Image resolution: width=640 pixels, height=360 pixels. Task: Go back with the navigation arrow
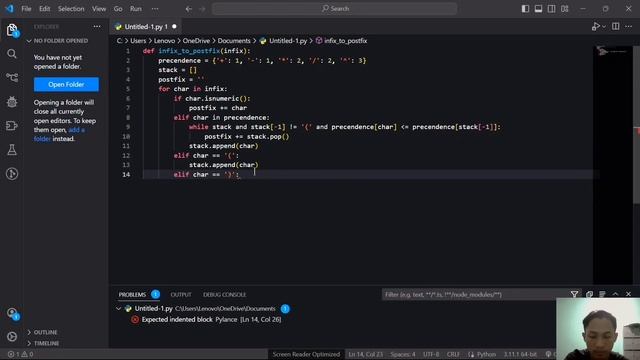(189, 9)
